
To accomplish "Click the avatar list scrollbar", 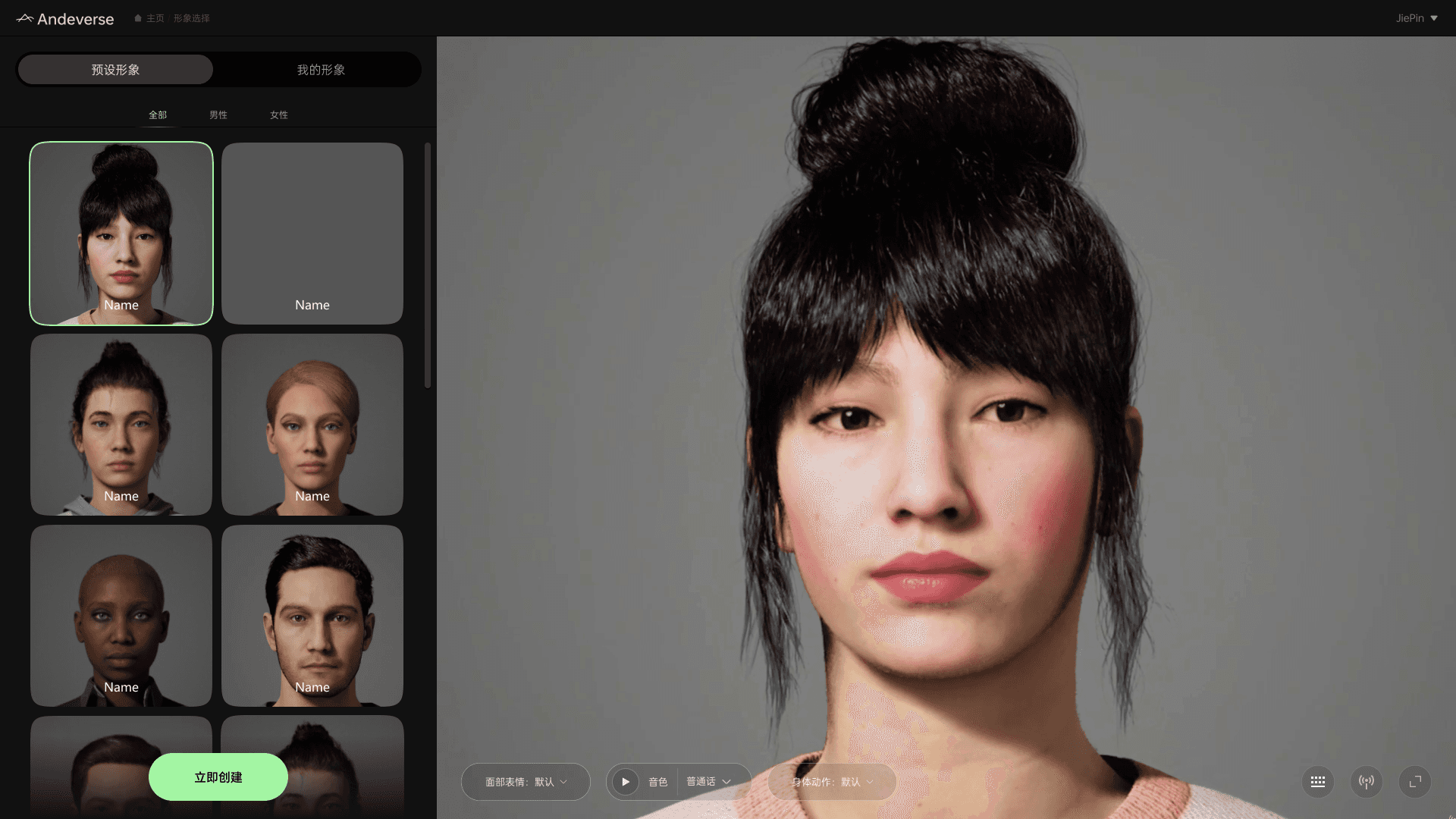I will [428, 265].
